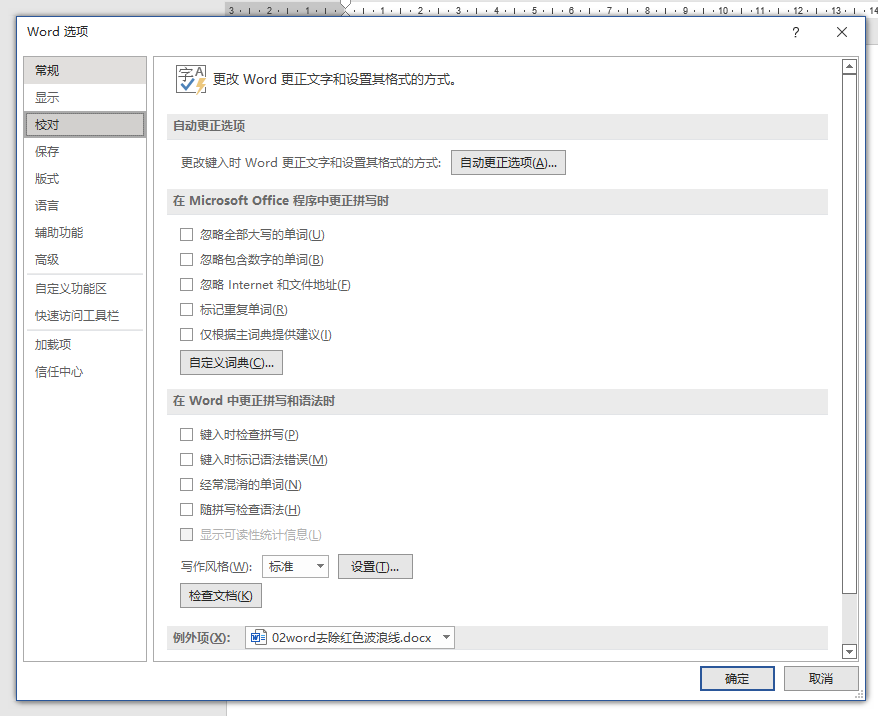Select 显示 category
The image size is (878, 716).
tap(85, 97)
